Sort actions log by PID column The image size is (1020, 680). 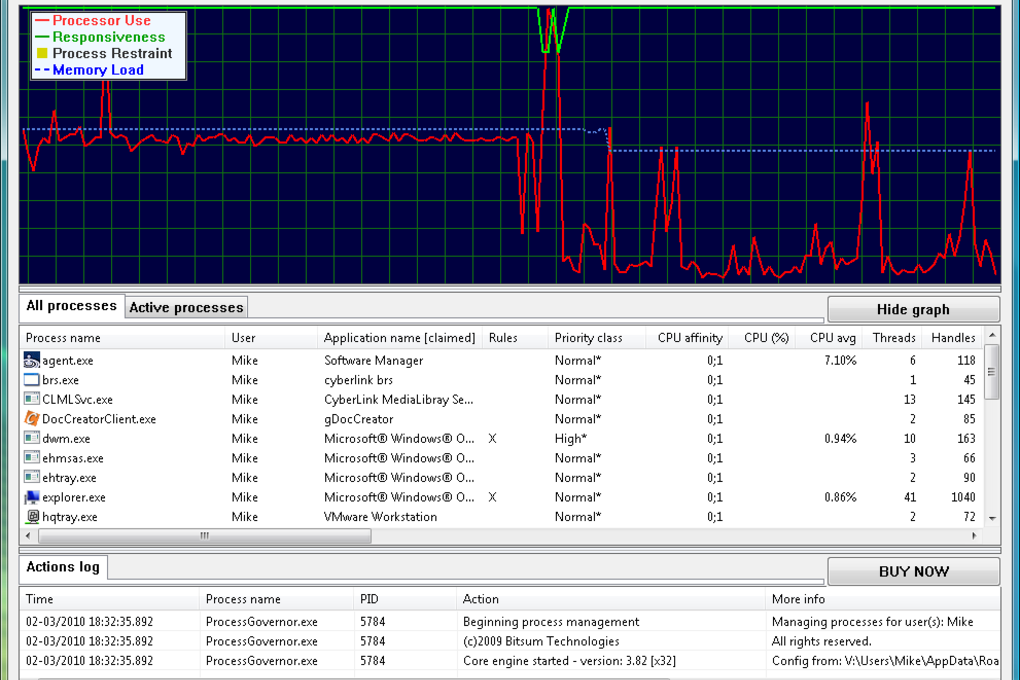[x=406, y=599]
